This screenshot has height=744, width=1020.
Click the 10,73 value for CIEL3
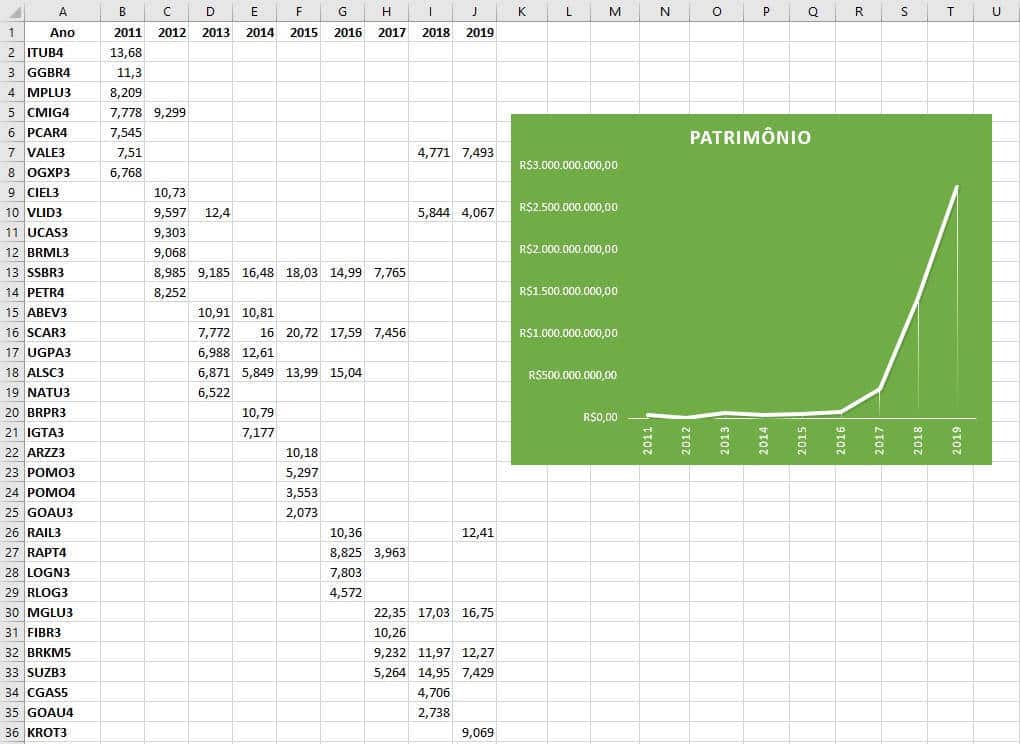pos(167,193)
